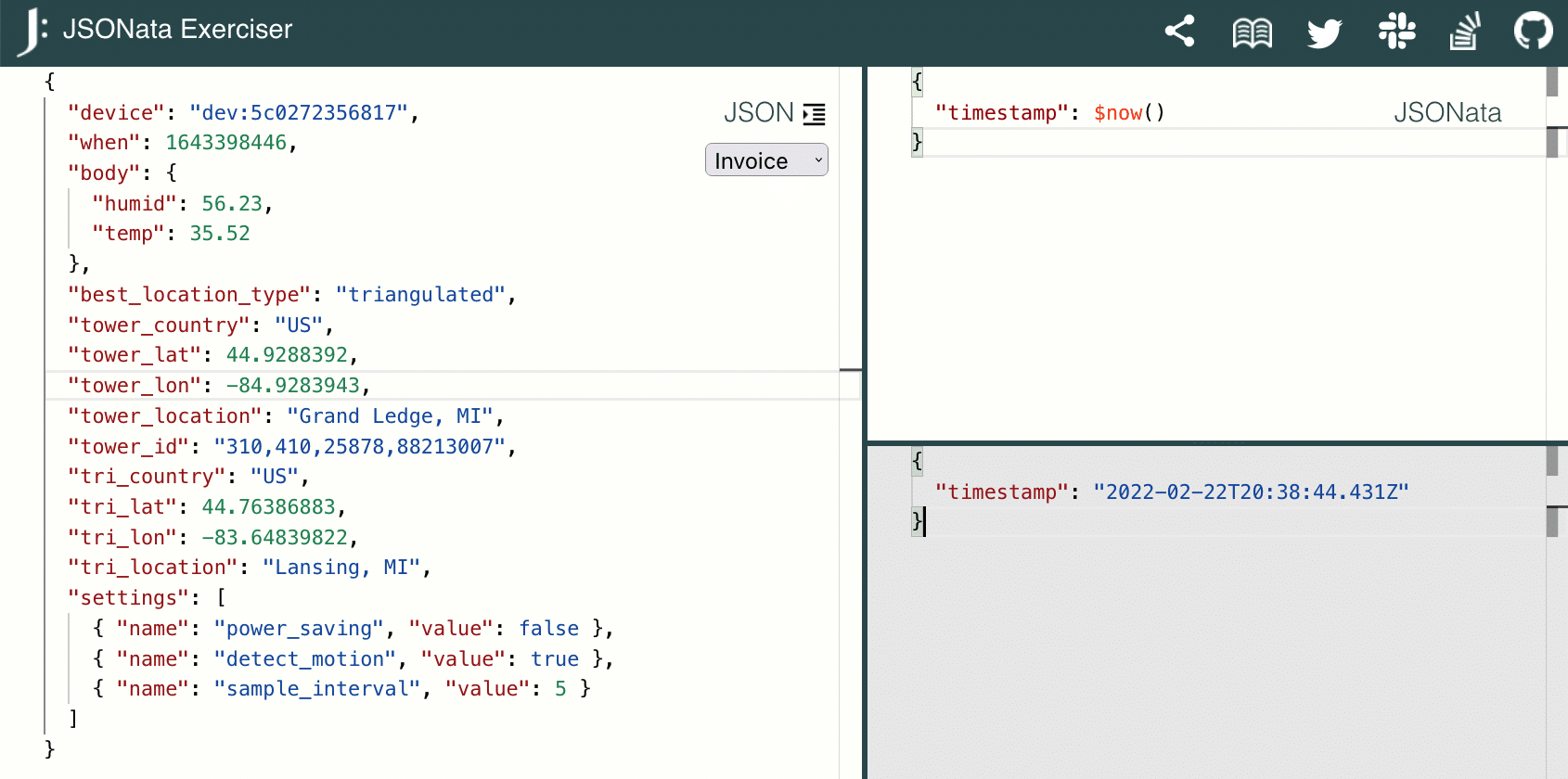
Task: Click the "detect_motion" setting name
Action: pos(305,659)
